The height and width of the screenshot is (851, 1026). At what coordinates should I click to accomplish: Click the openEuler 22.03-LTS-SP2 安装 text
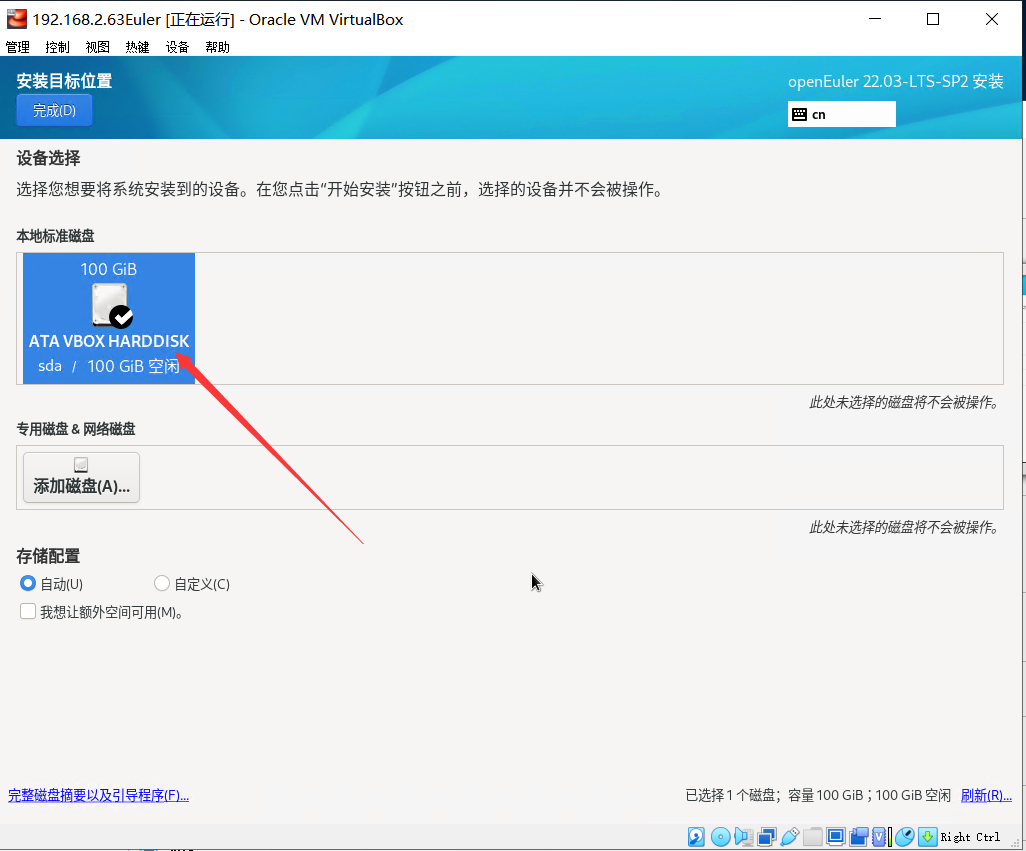pos(896,81)
